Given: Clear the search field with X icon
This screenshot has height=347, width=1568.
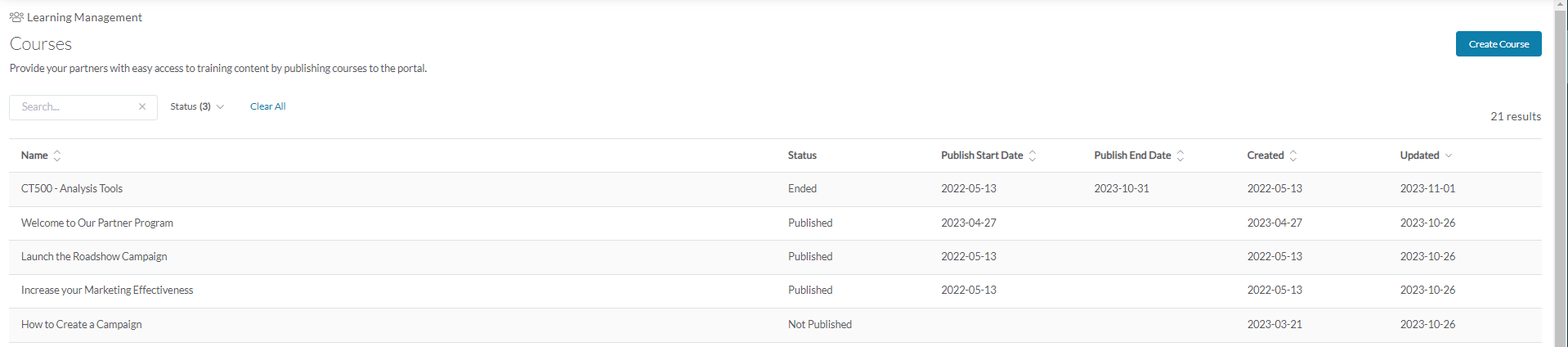Looking at the screenshot, I should click(x=142, y=107).
